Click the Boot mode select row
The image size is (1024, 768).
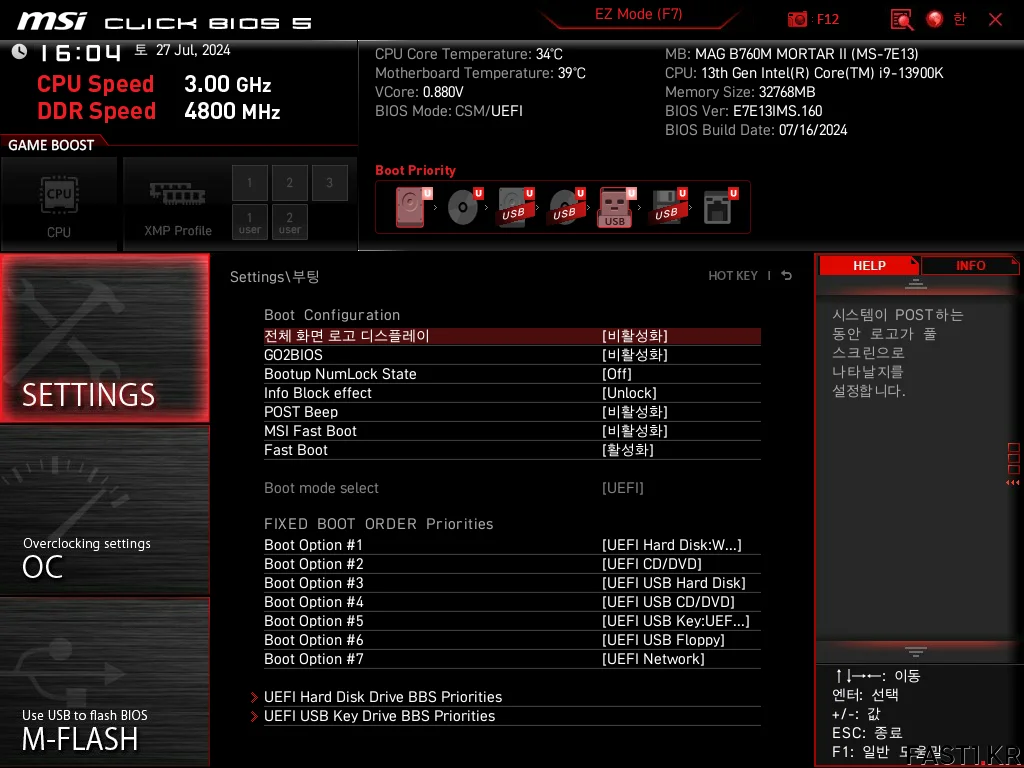tap(512, 488)
